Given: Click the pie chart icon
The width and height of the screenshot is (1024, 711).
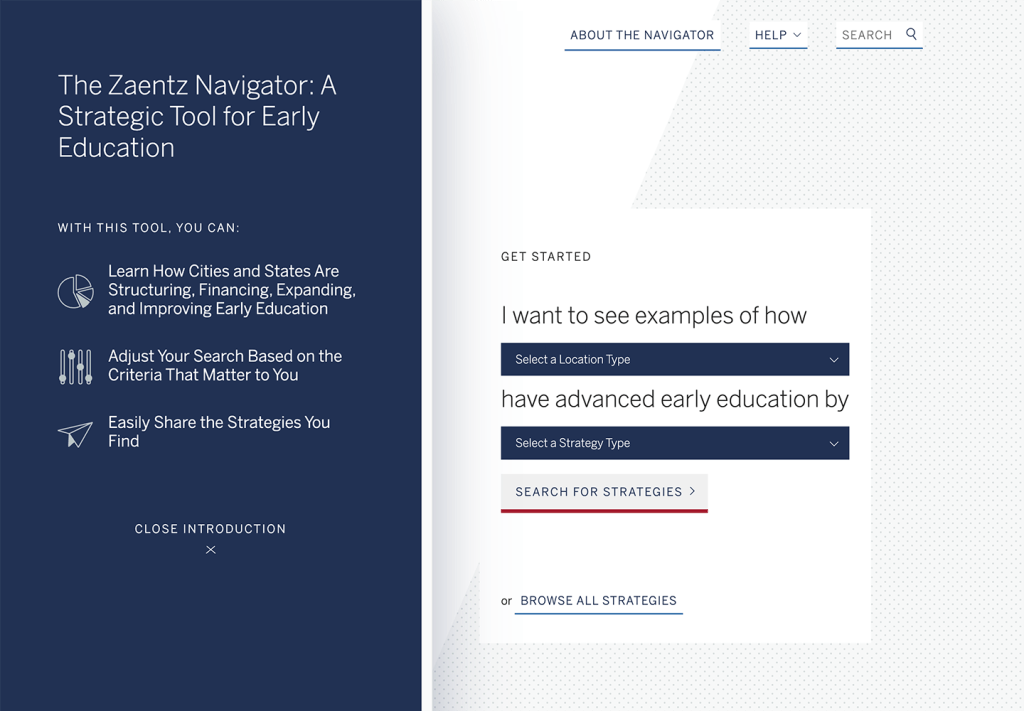Looking at the screenshot, I should point(75,291).
